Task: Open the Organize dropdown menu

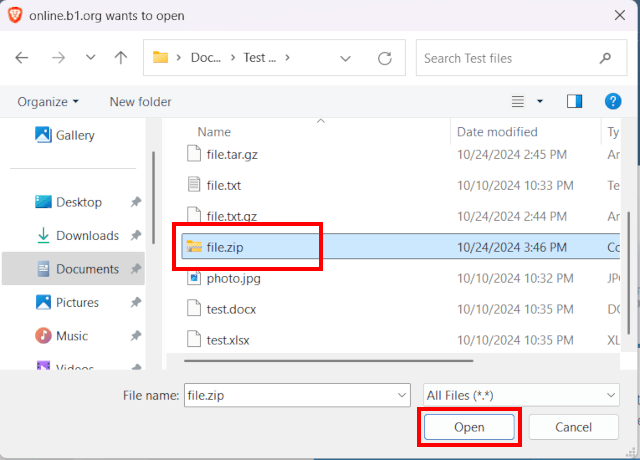Action: [x=48, y=101]
